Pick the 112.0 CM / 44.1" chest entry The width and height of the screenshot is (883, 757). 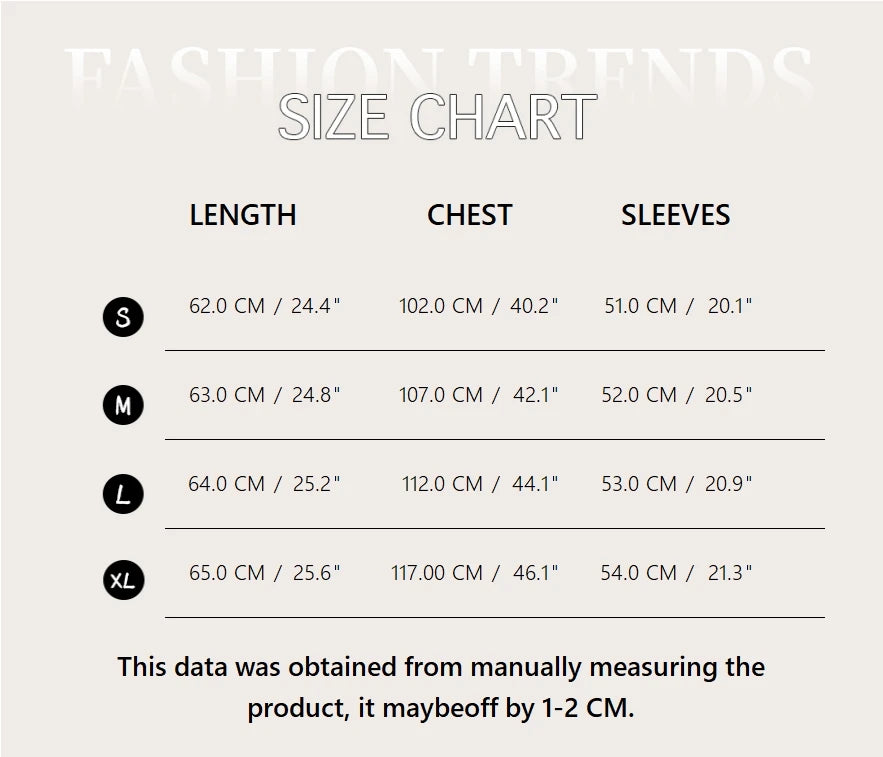pyautogui.click(x=480, y=484)
